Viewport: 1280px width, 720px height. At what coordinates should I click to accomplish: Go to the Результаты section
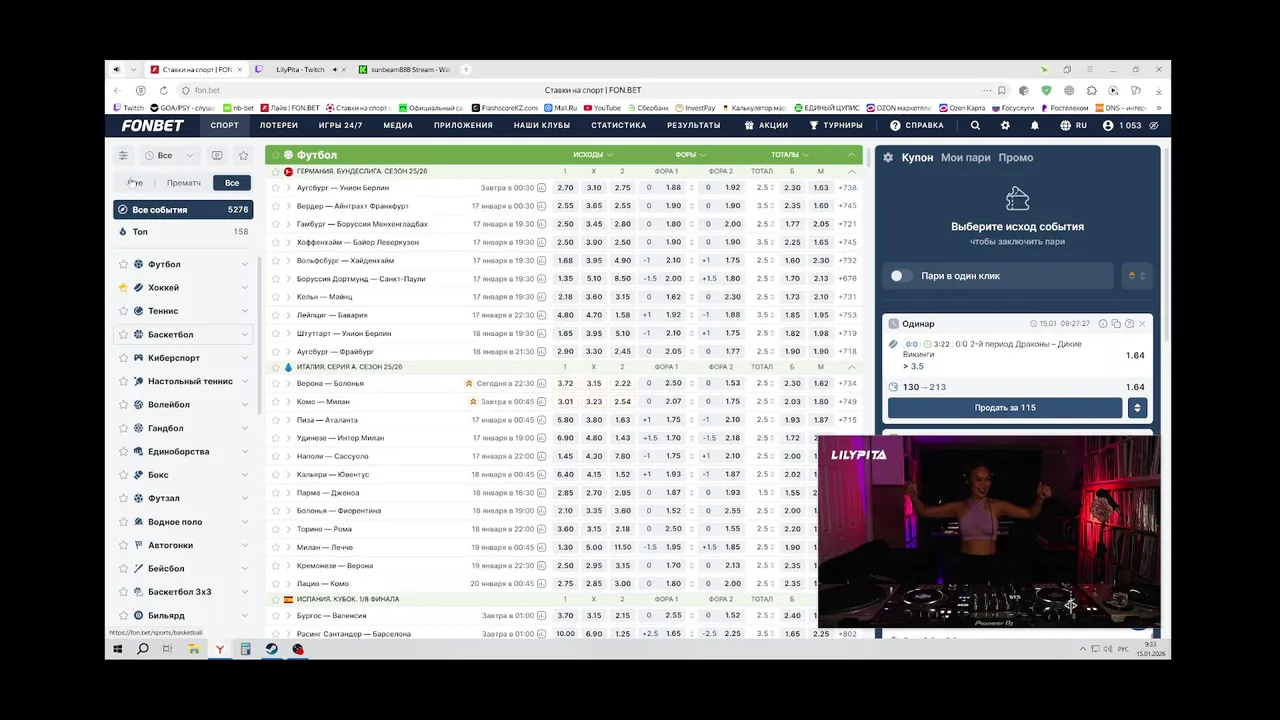click(694, 126)
